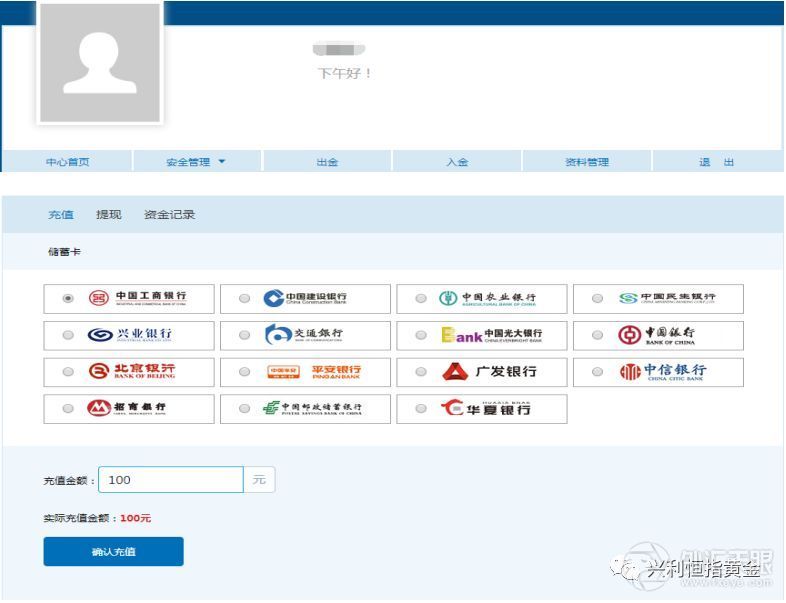Open the 中心首页 navigation item
Viewport: 786px width, 603px height.
point(67,162)
